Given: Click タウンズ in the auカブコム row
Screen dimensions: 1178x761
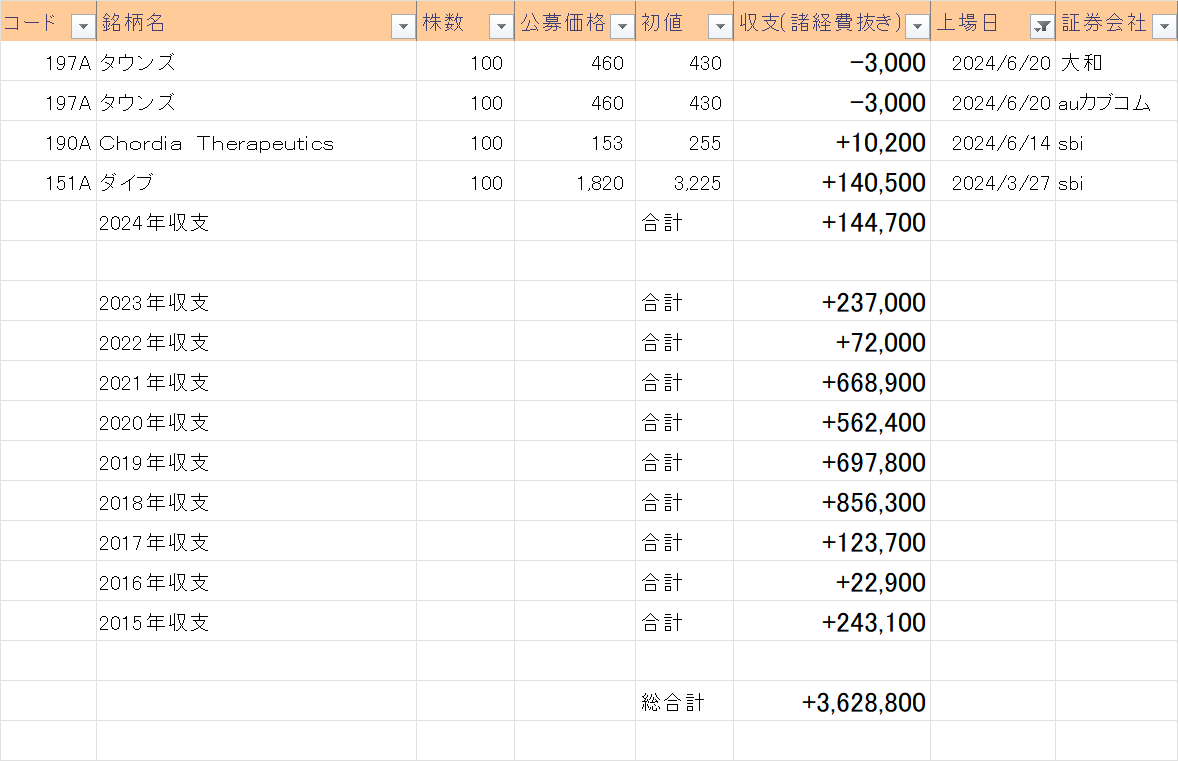Looking at the screenshot, I should [x=256, y=103].
